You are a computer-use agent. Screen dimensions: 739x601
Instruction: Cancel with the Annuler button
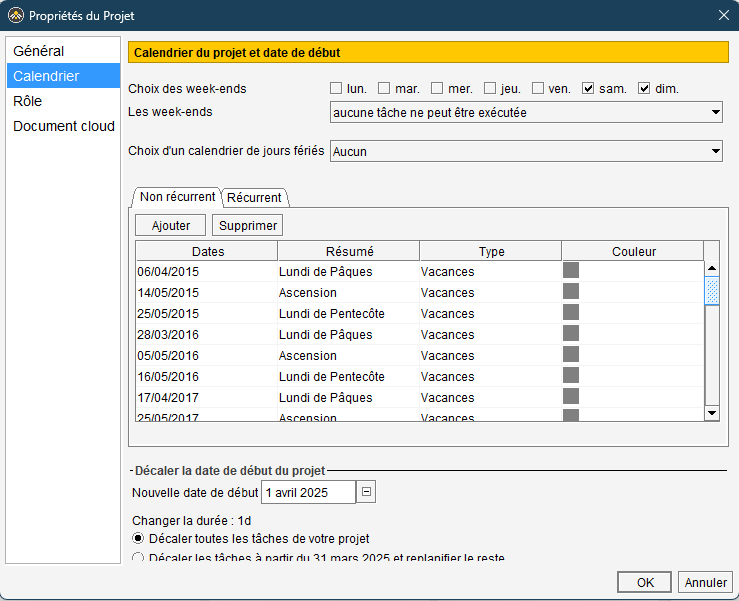[706, 582]
